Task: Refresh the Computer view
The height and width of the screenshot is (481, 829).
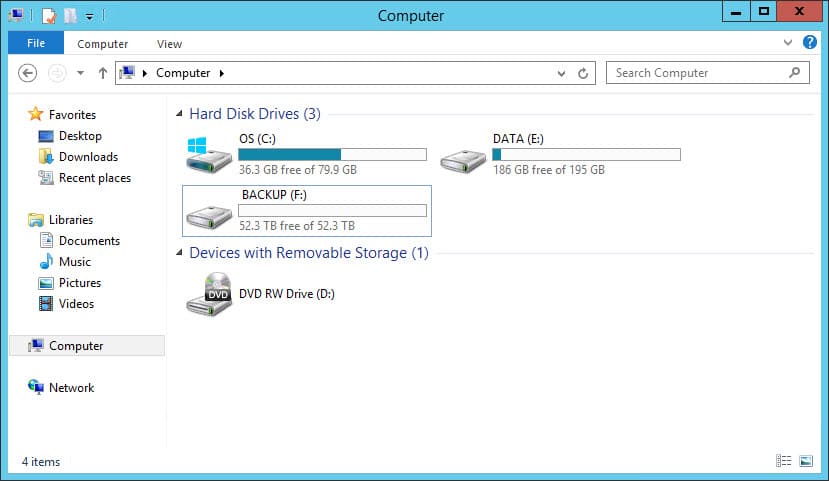Action: 583,73
